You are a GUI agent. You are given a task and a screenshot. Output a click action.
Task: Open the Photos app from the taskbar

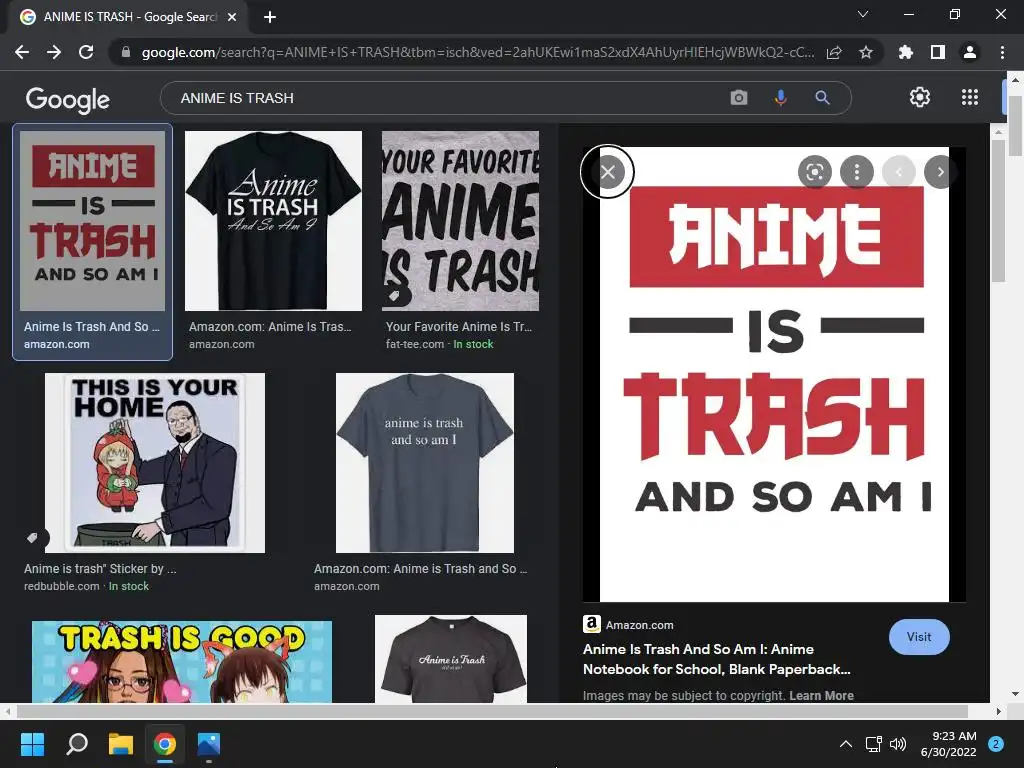(x=208, y=744)
